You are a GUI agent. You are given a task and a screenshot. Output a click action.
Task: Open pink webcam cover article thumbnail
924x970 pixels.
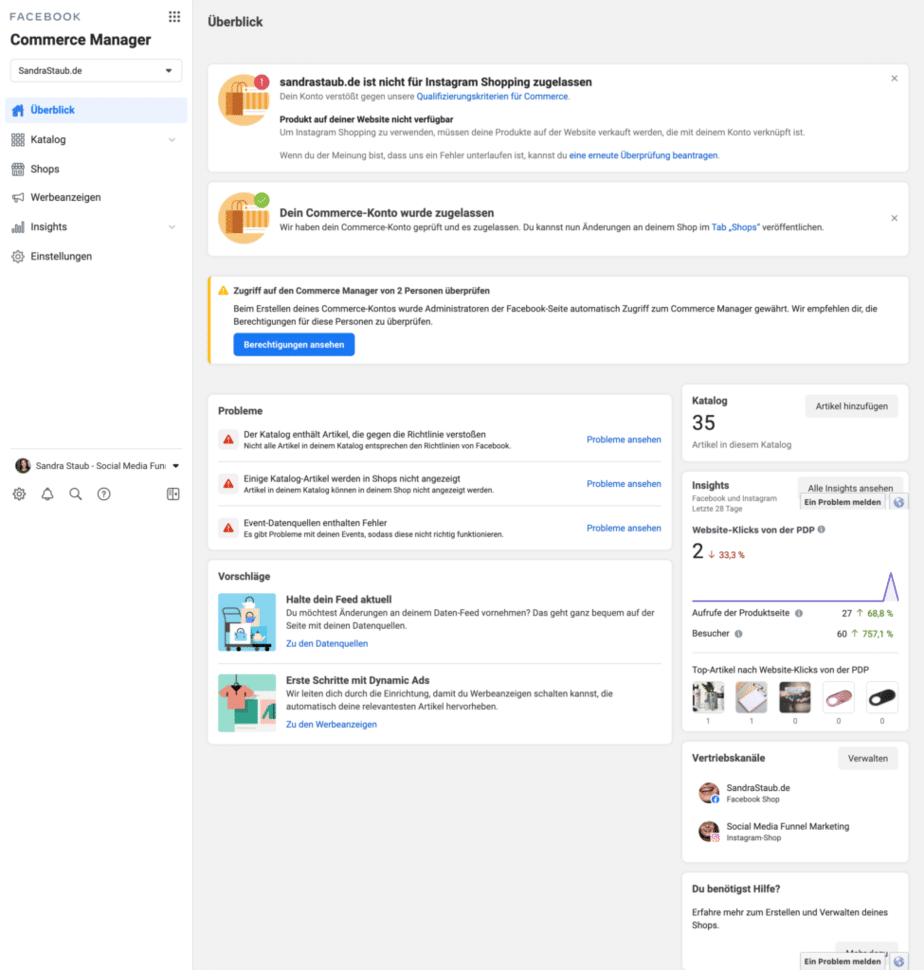839,697
